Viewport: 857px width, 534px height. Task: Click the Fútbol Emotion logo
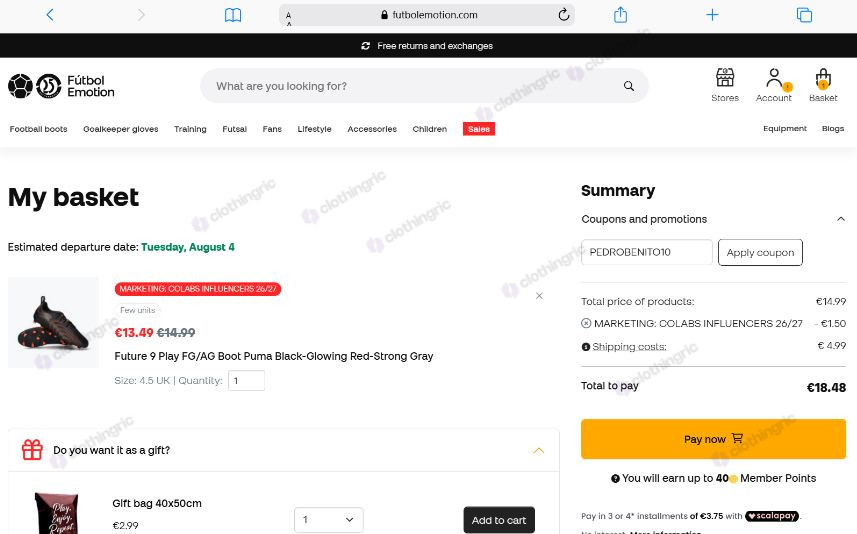[61, 86]
